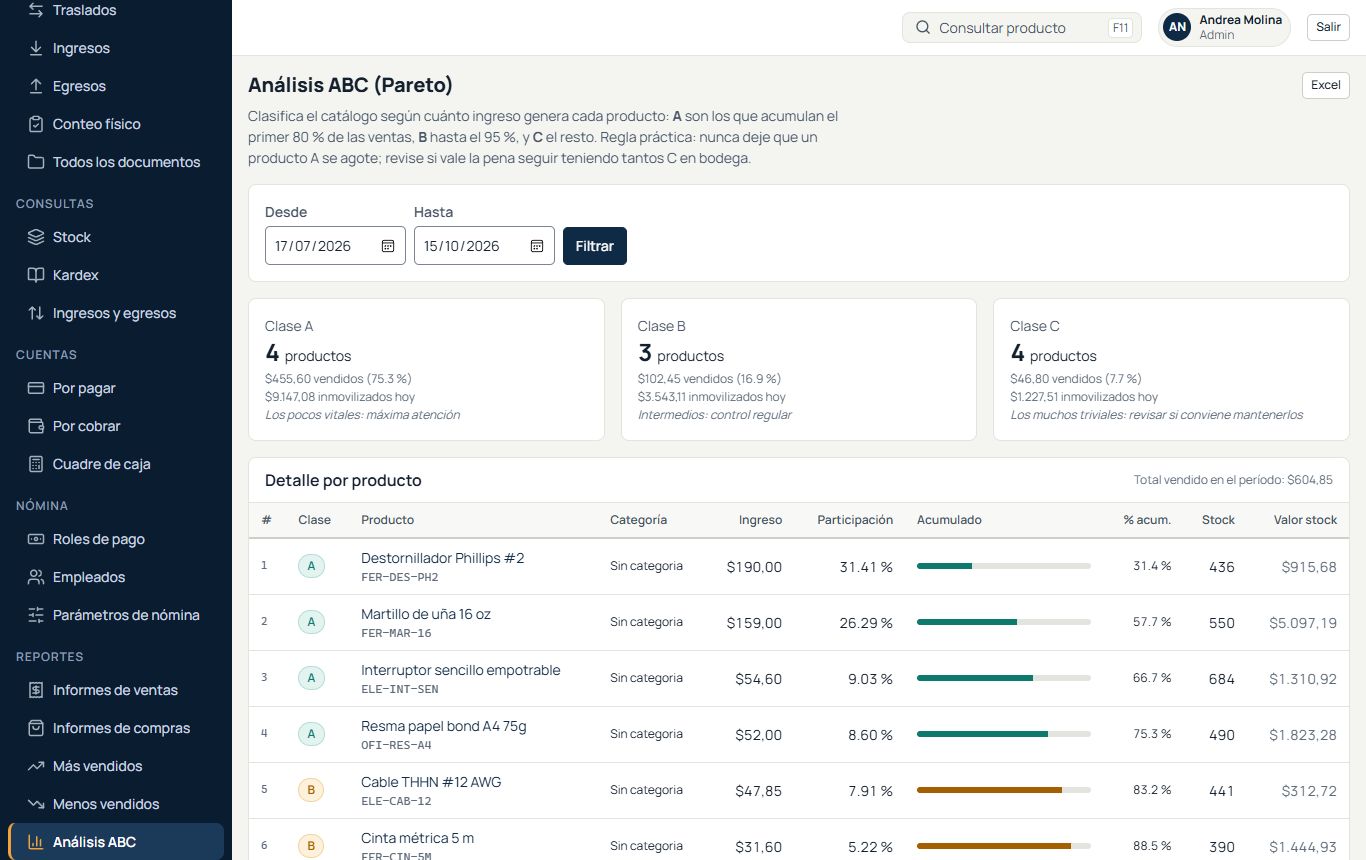The image size is (1366, 860).
Task: Log out using the Salir button
Action: pyautogui.click(x=1328, y=27)
